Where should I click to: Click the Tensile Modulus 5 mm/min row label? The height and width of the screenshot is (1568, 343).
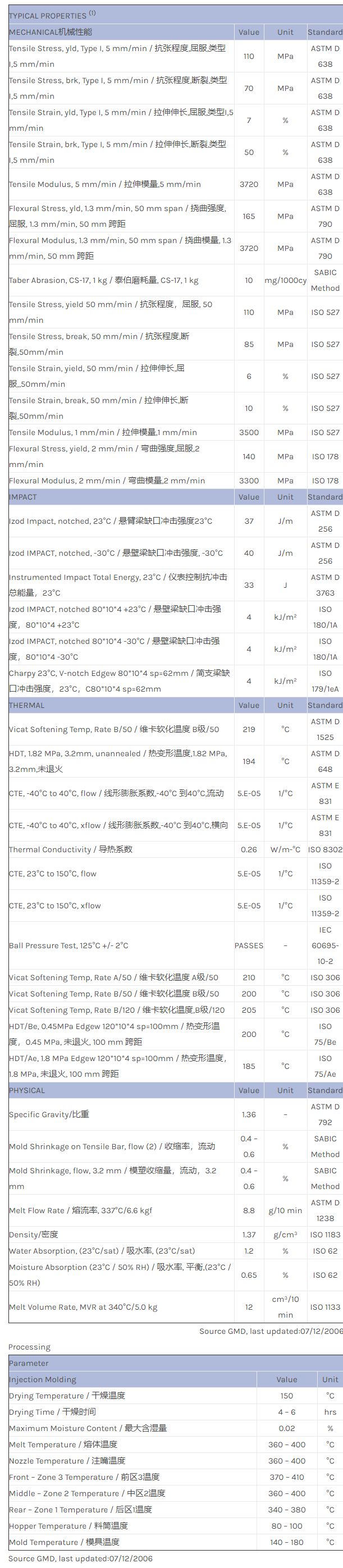coord(104,185)
